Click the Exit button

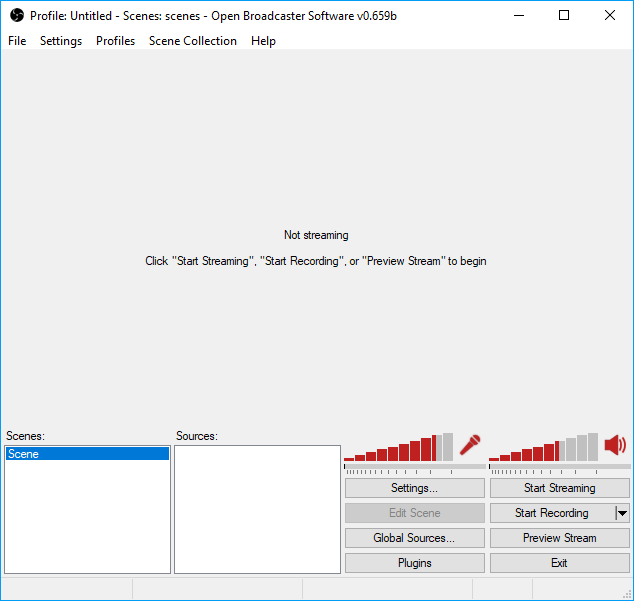(560, 563)
